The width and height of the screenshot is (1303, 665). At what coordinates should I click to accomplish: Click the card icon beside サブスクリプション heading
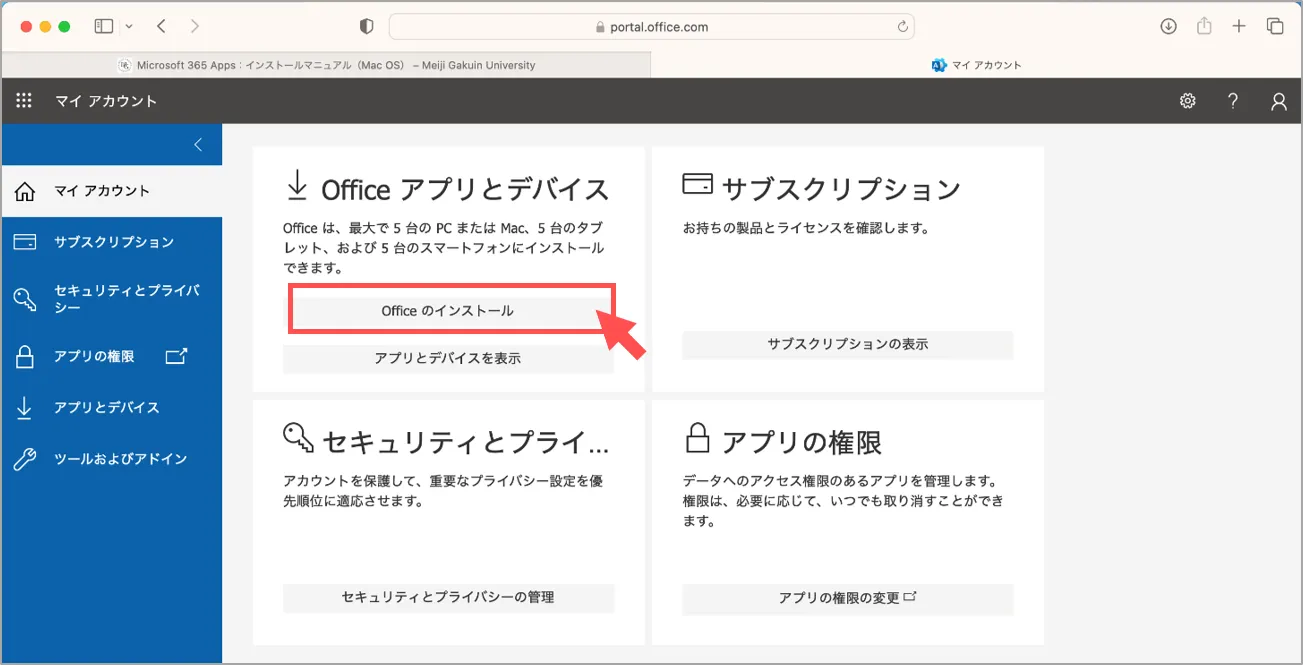pyautogui.click(x=697, y=184)
